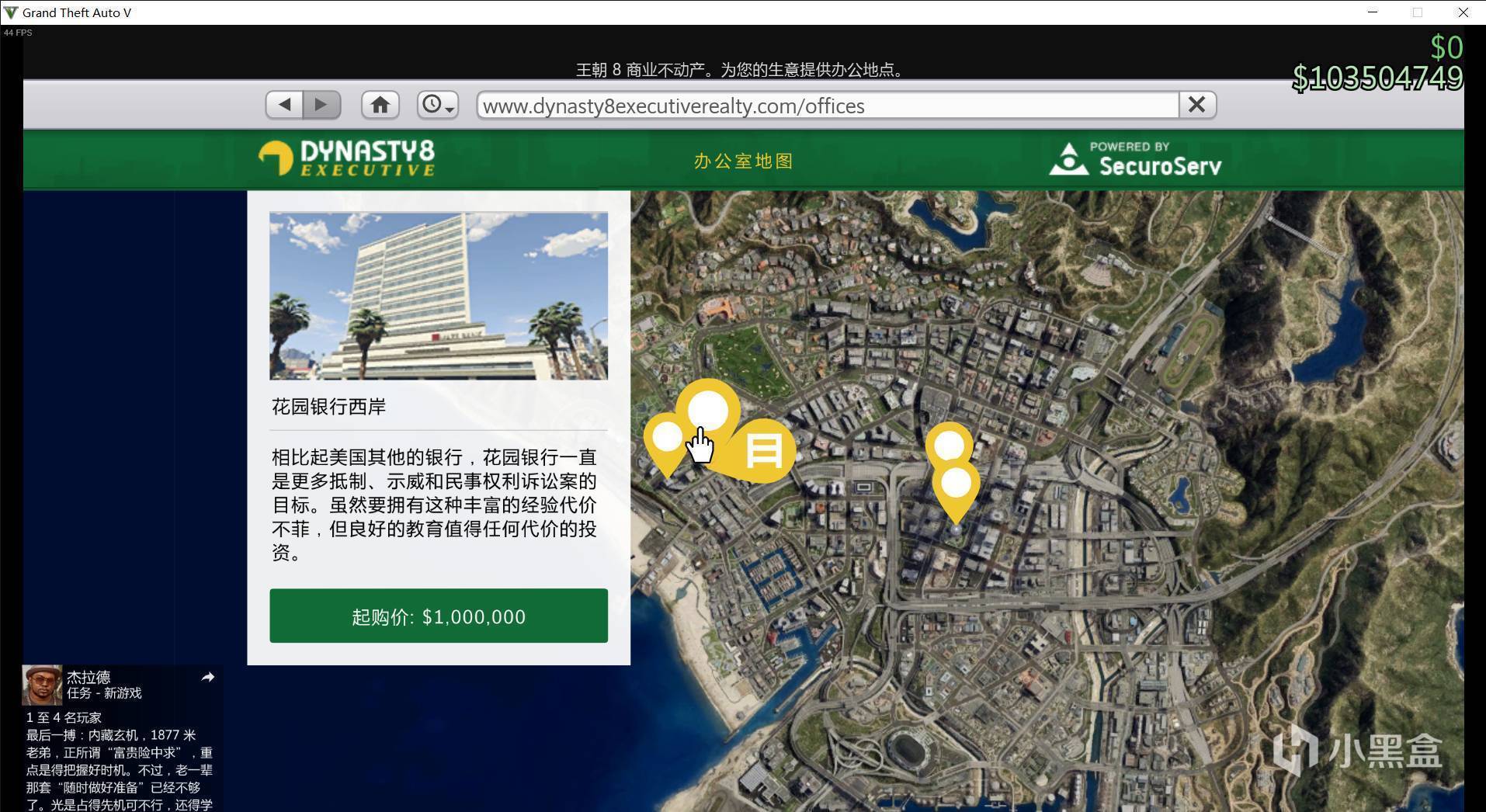Viewport: 1486px width, 812px height.
Task: Click the 1 至 4 名玩家 text
Action: click(x=64, y=717)
